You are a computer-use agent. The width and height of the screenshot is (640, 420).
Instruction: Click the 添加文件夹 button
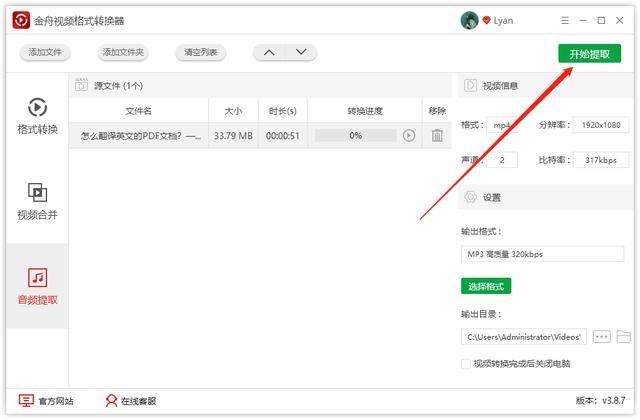123,53
